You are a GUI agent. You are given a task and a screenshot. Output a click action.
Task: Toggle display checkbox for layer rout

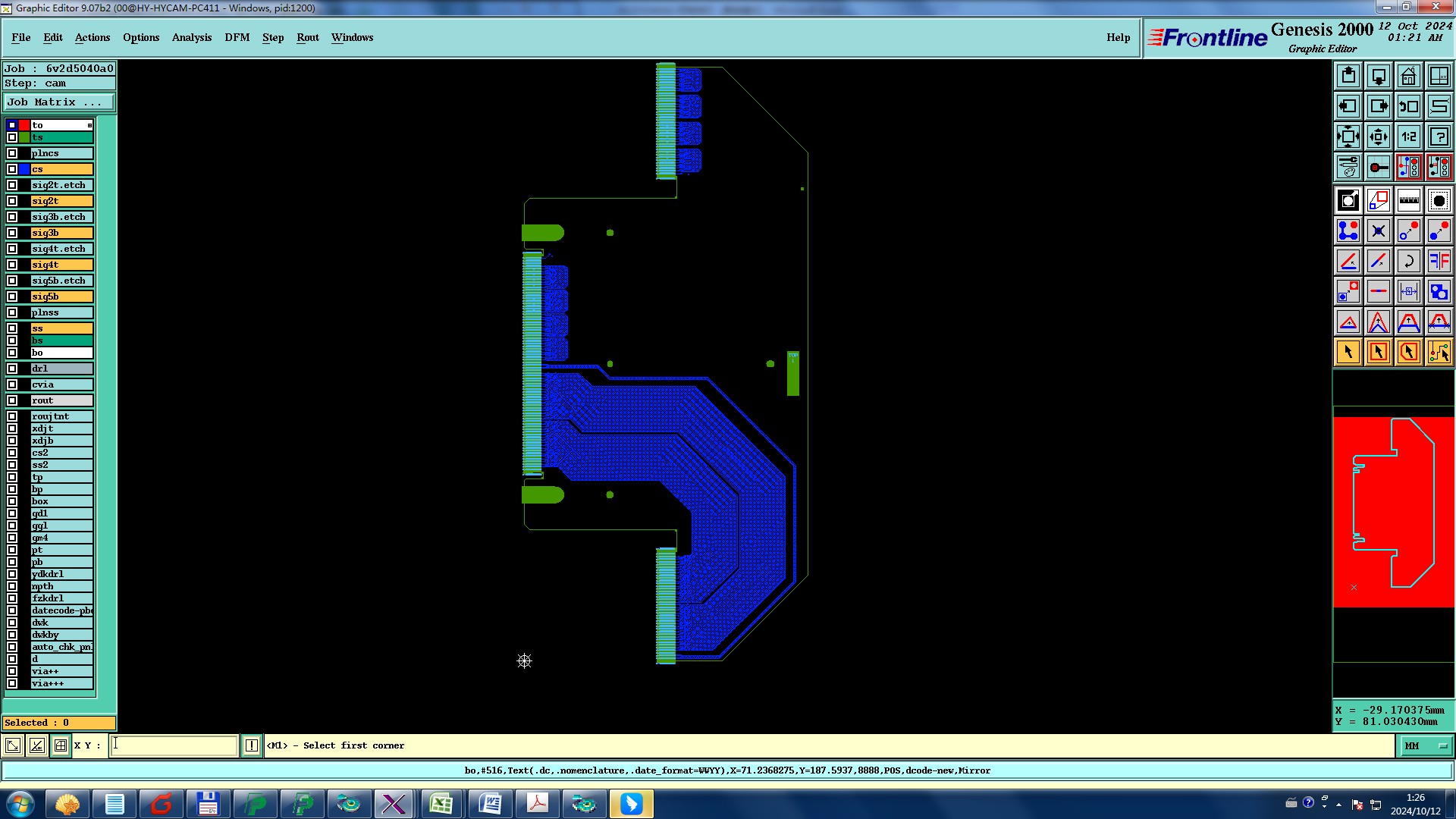tap(12, 400)
